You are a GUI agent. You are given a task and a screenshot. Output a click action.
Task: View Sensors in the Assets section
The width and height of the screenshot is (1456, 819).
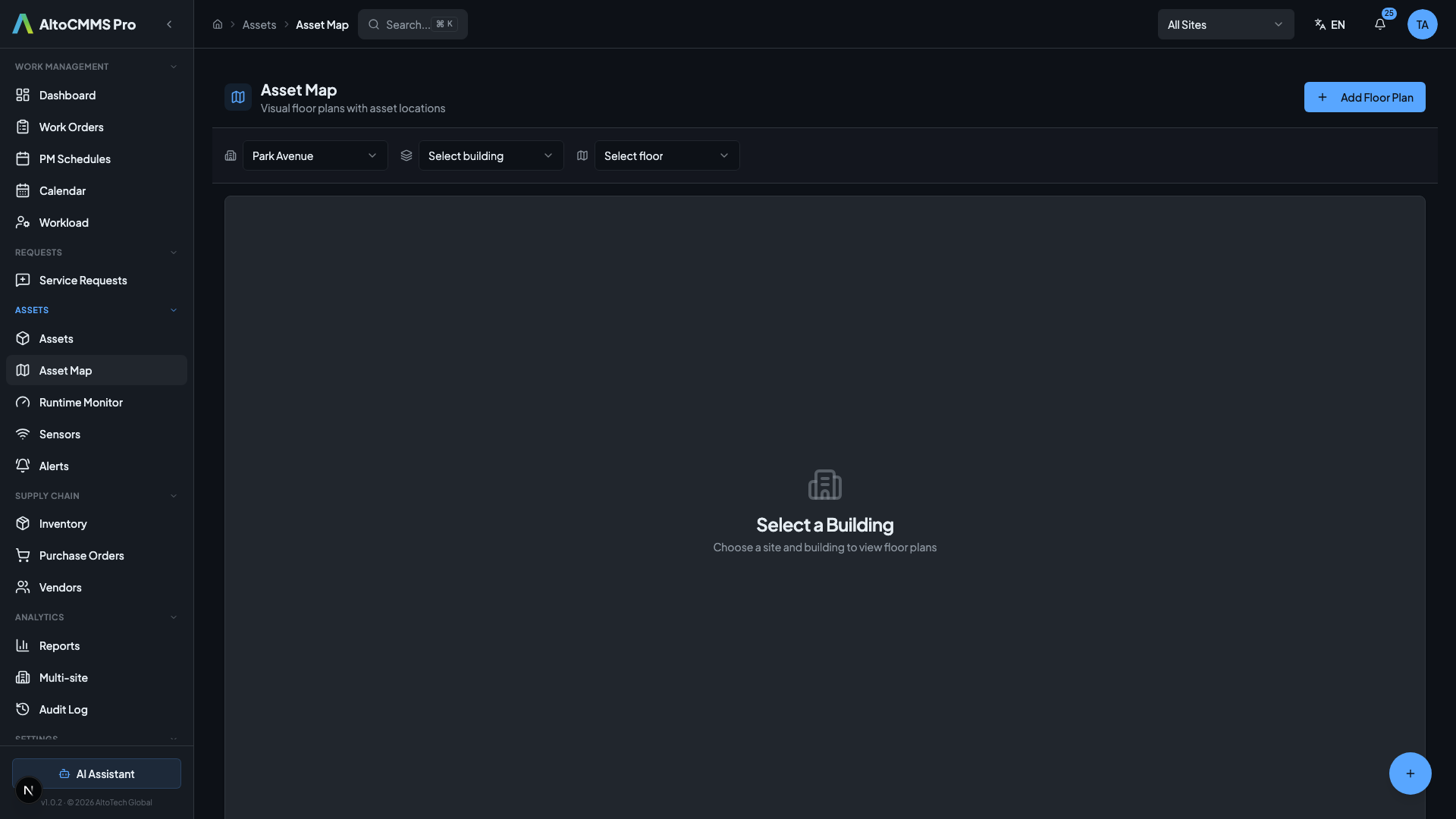click(60, 434)
